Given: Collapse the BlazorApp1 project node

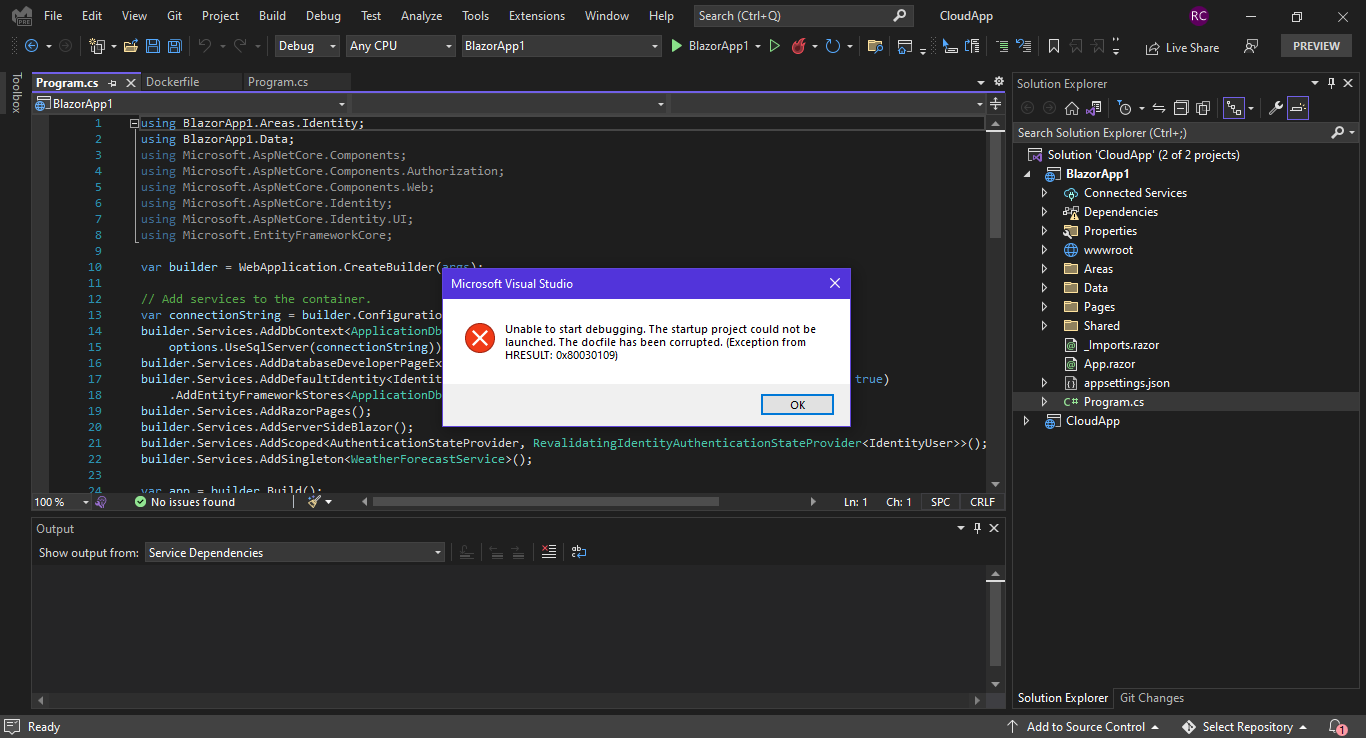Looking at the screenshot, I should click(x=1027, y=174).
